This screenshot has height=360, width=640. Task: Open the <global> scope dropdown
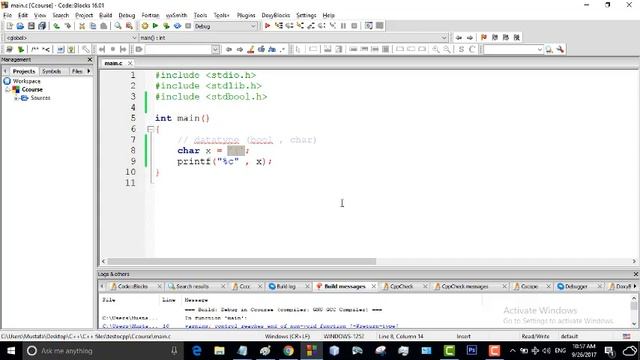[x=134, y=38]
